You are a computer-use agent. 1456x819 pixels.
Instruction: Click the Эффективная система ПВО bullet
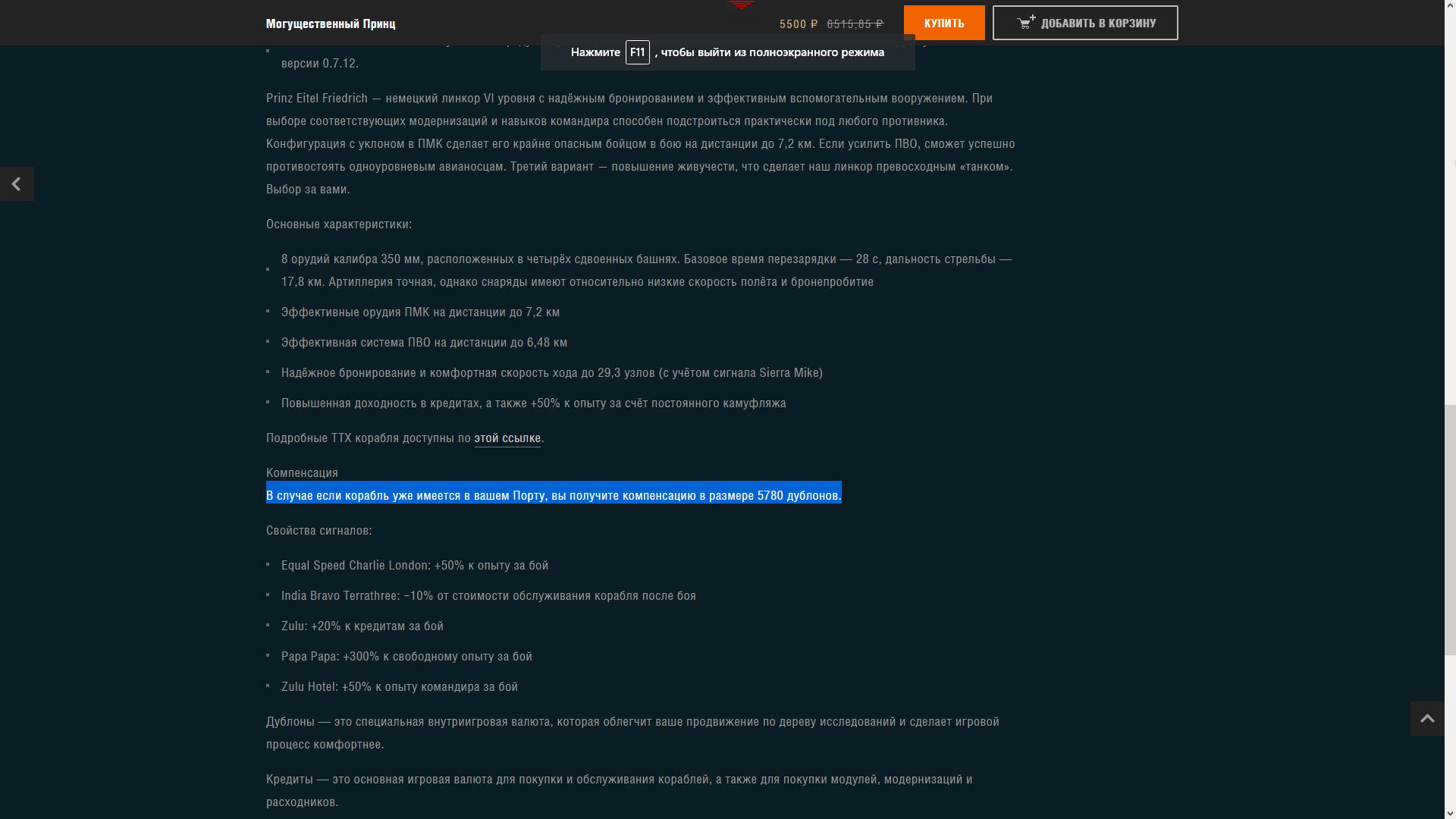425,342
